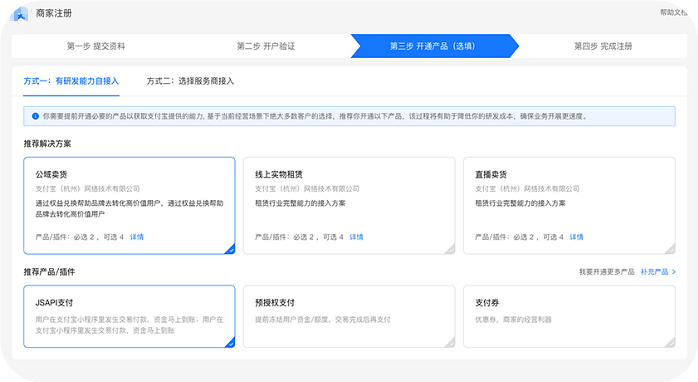Go to 第四步 完成注册 step
The height and width of the screenshot is (382, 698).
[603, 46]
